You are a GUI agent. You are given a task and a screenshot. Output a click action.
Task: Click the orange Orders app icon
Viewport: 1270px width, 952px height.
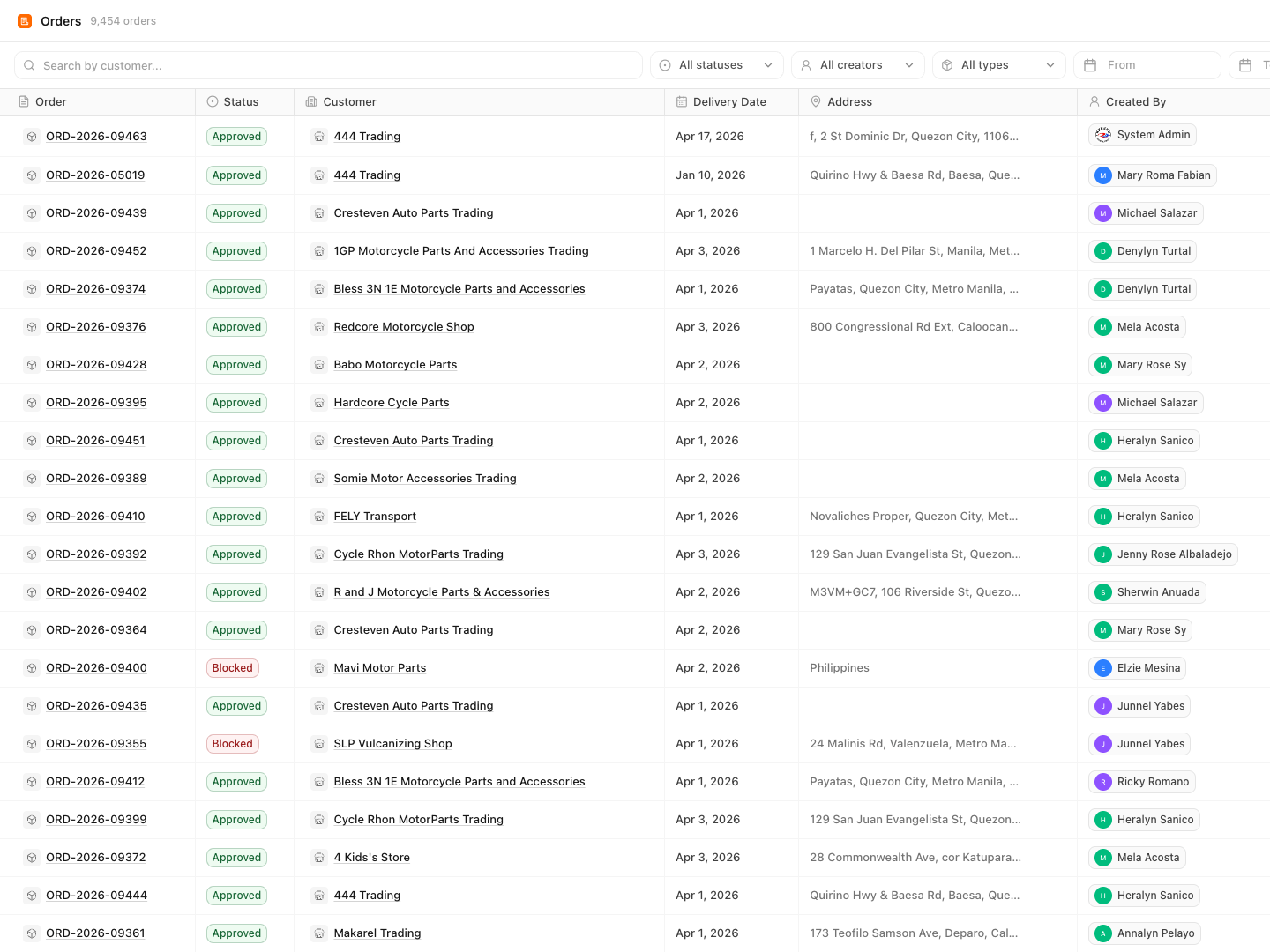[x=25, y=21]
